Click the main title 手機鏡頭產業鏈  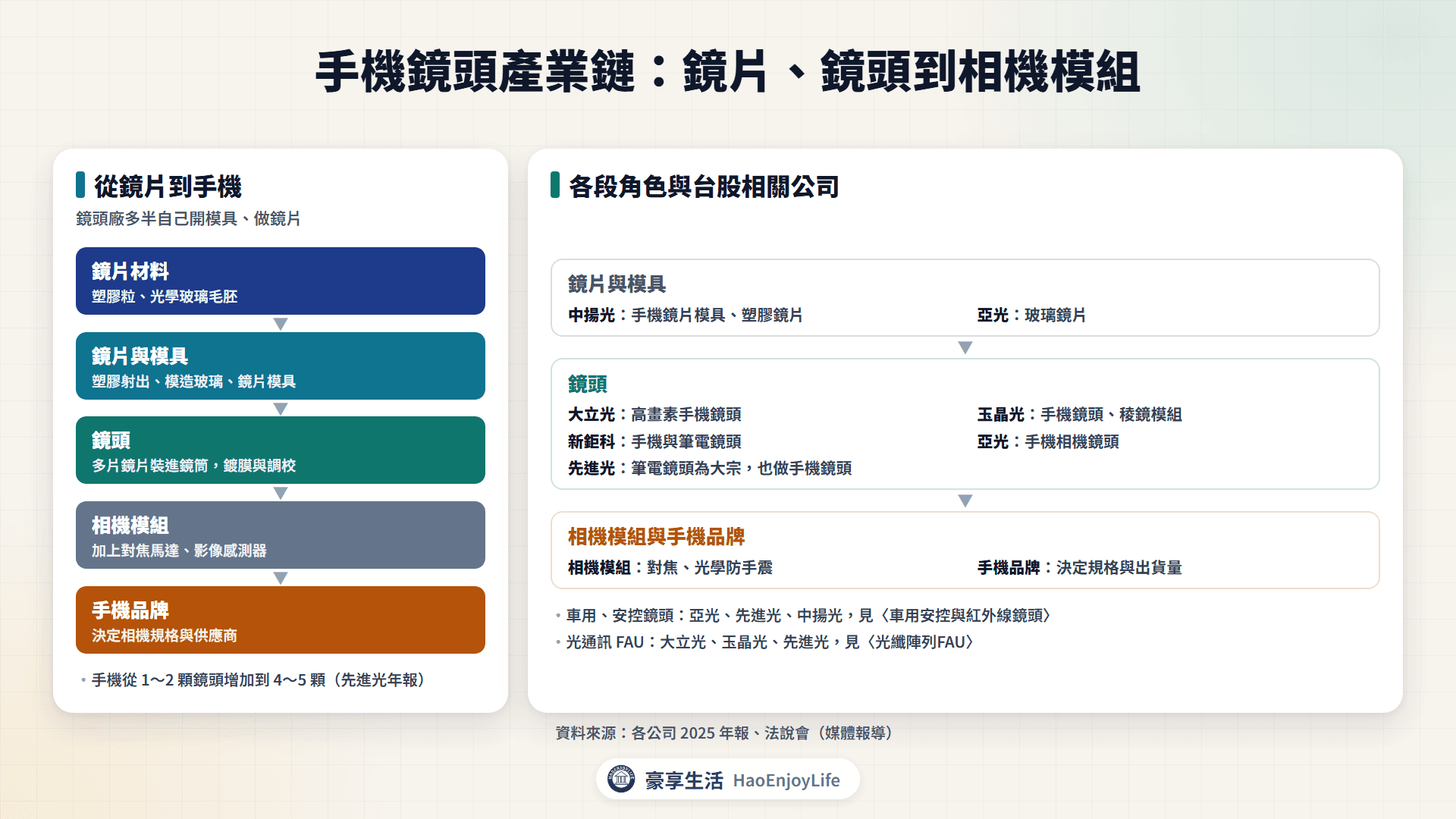point(475,72)
